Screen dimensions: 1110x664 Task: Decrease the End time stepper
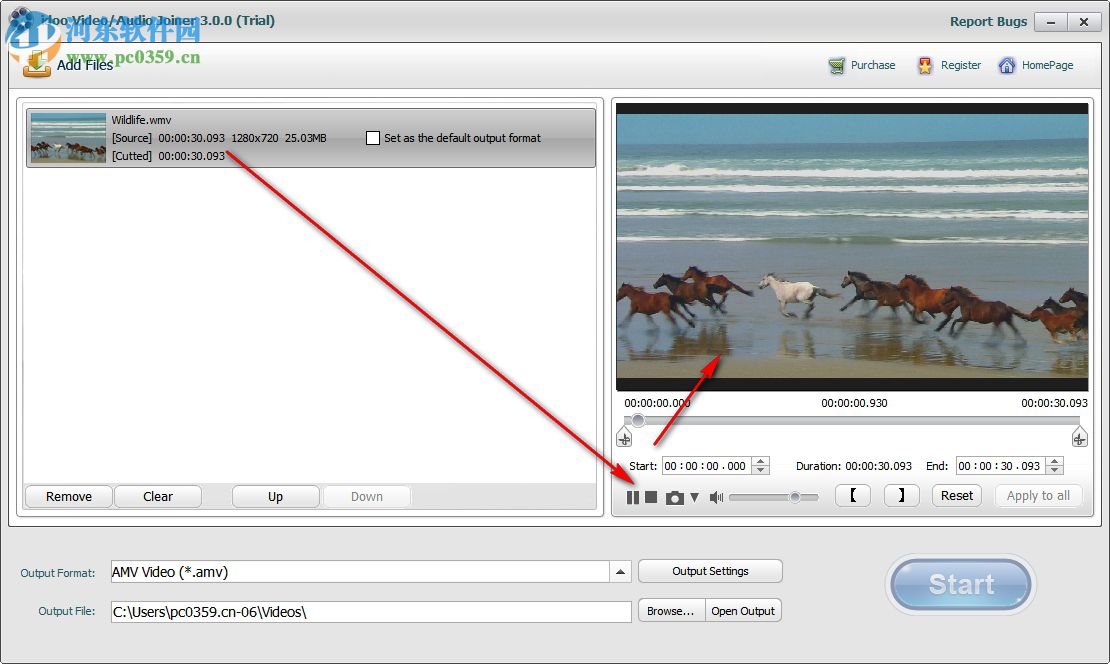tap(1055, 470)
